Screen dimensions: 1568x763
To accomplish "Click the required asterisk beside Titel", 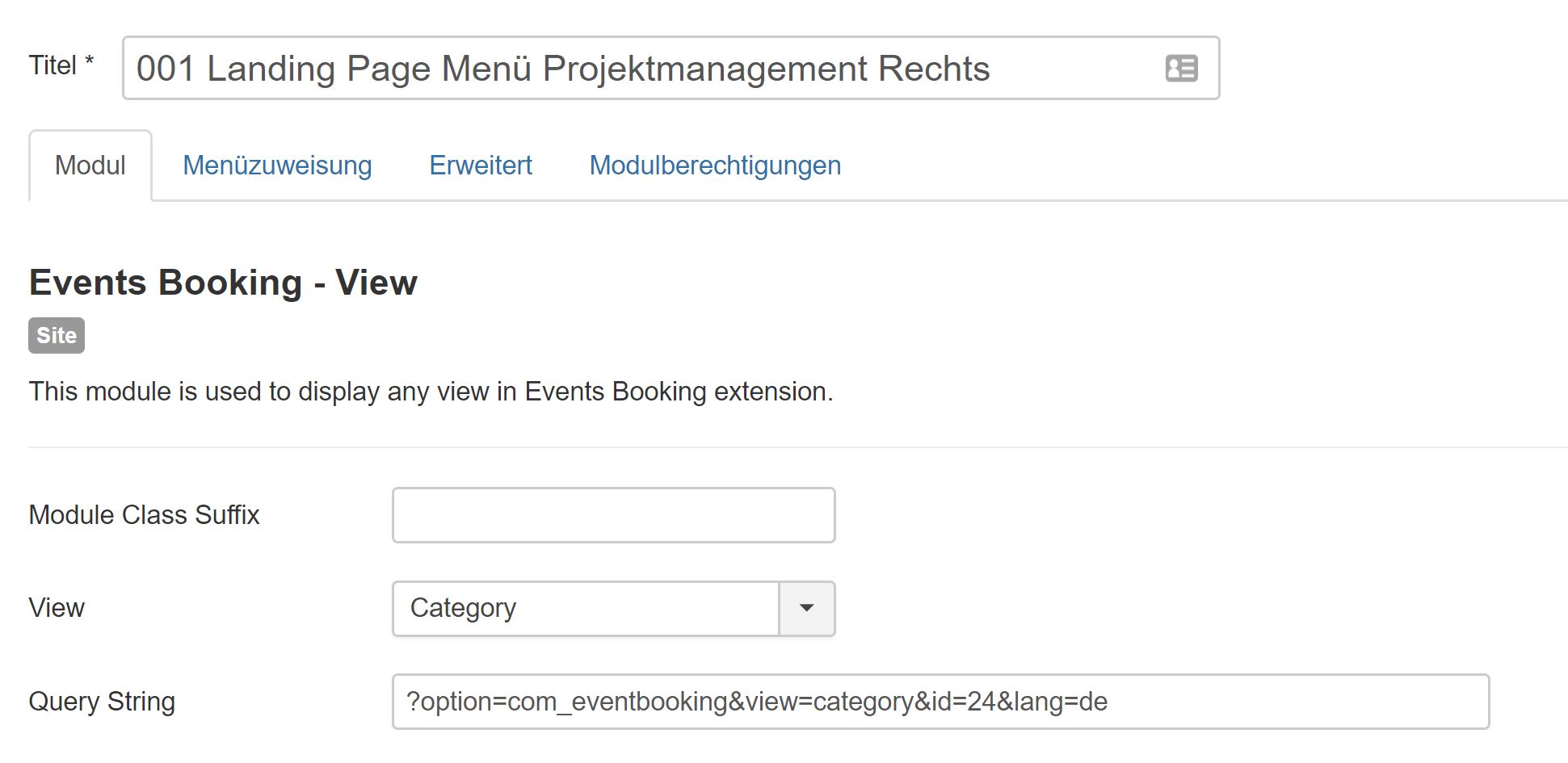I will (x=90, y=61).
